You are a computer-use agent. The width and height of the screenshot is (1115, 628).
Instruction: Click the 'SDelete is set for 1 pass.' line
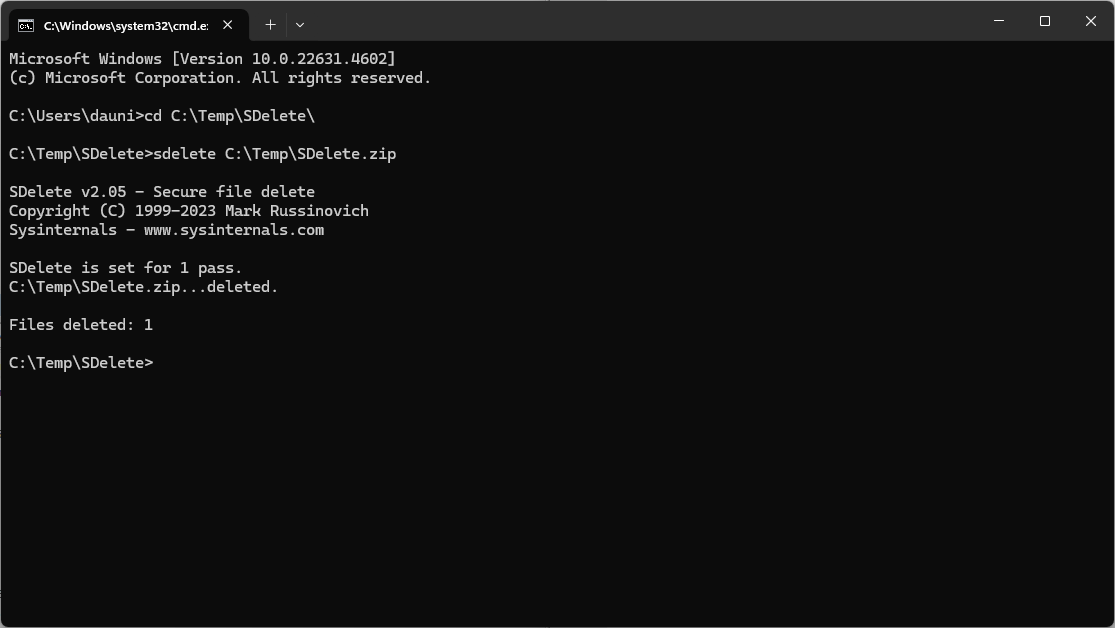click(125, 268)
